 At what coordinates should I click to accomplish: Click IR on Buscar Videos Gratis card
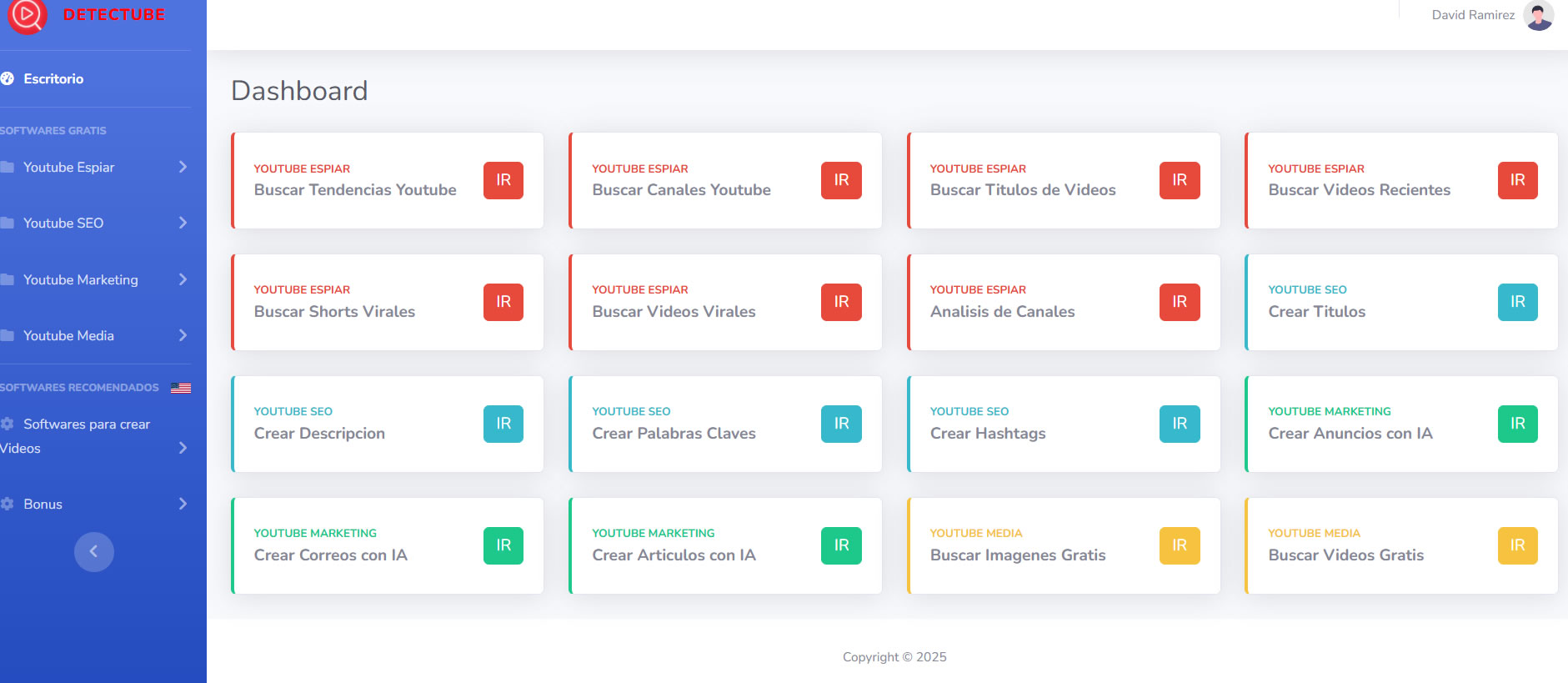1518,545
